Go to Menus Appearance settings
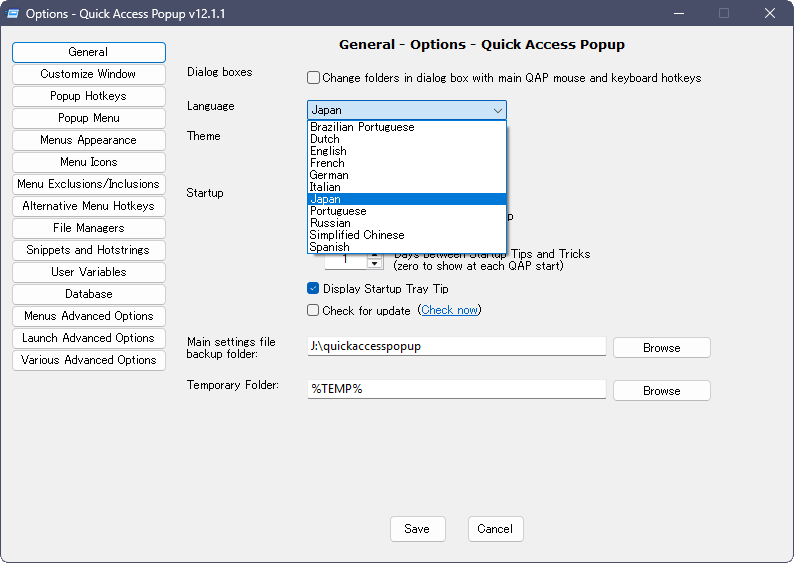 coord(89,140)
